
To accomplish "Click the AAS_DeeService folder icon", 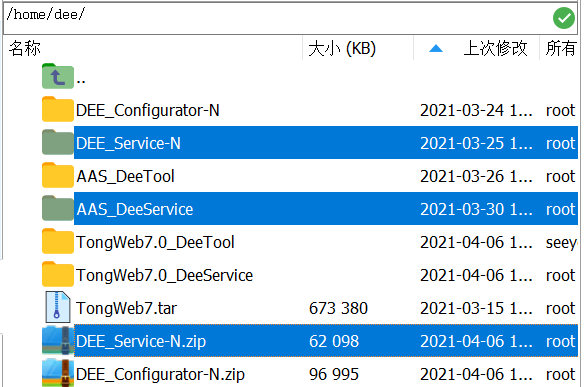I will pyautogui.click(x=58, y=208).
